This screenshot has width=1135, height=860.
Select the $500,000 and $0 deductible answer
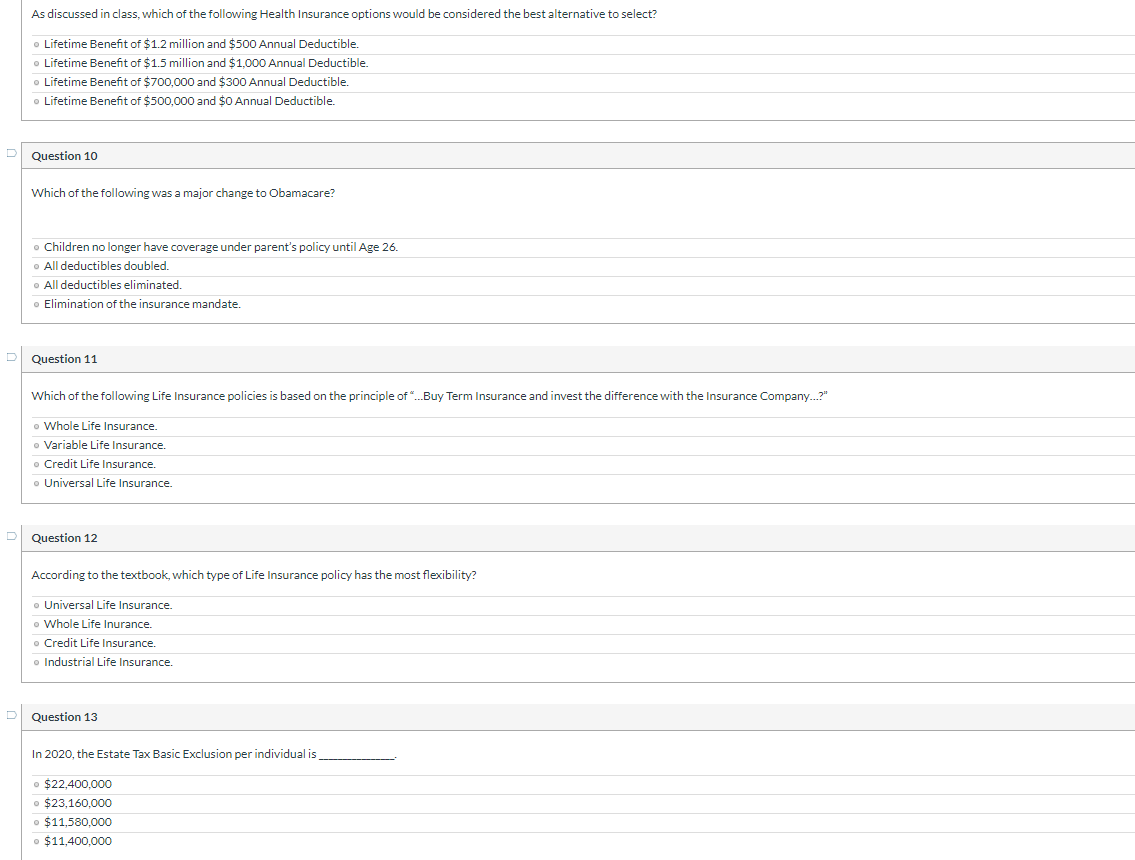[34, 101]
